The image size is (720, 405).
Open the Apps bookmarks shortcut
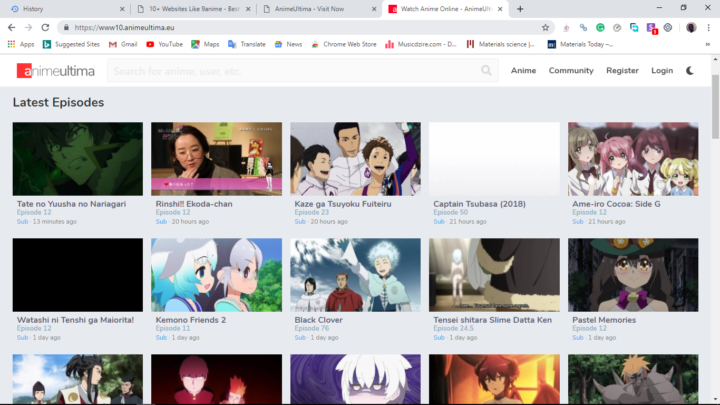click(x=21, y=45)
